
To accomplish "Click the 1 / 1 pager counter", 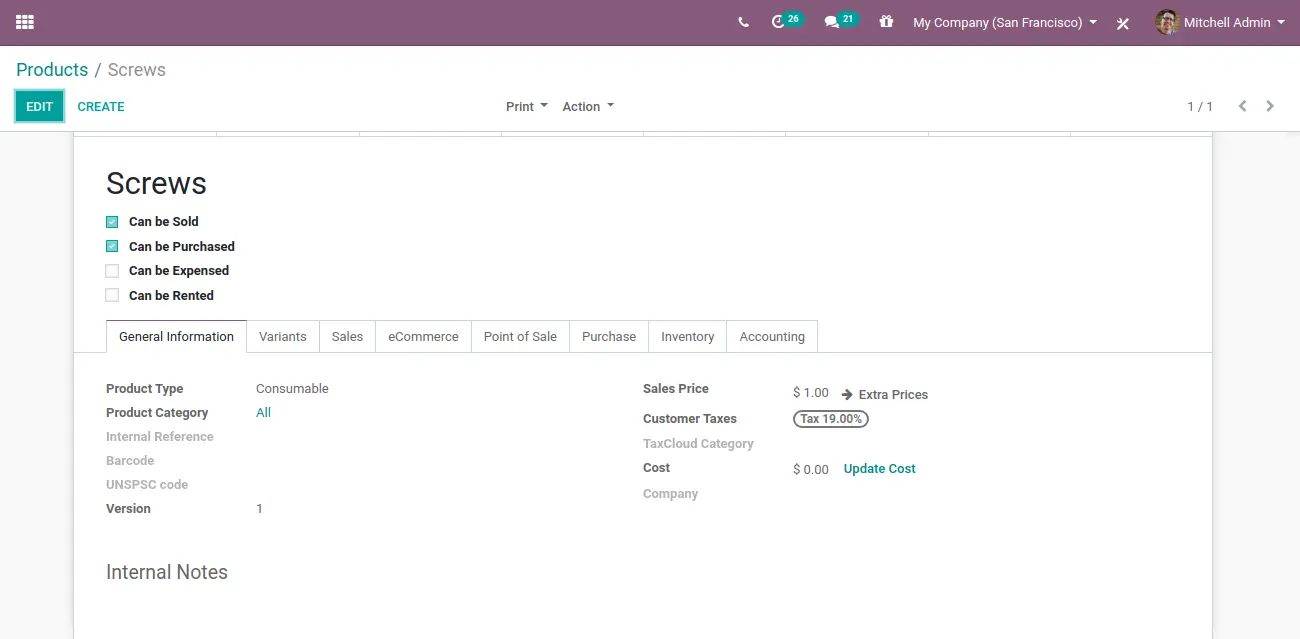I will [1200, 106].
